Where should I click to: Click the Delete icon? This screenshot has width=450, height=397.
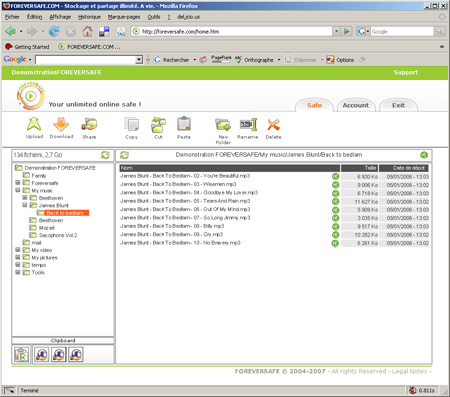tap(273, 125)
